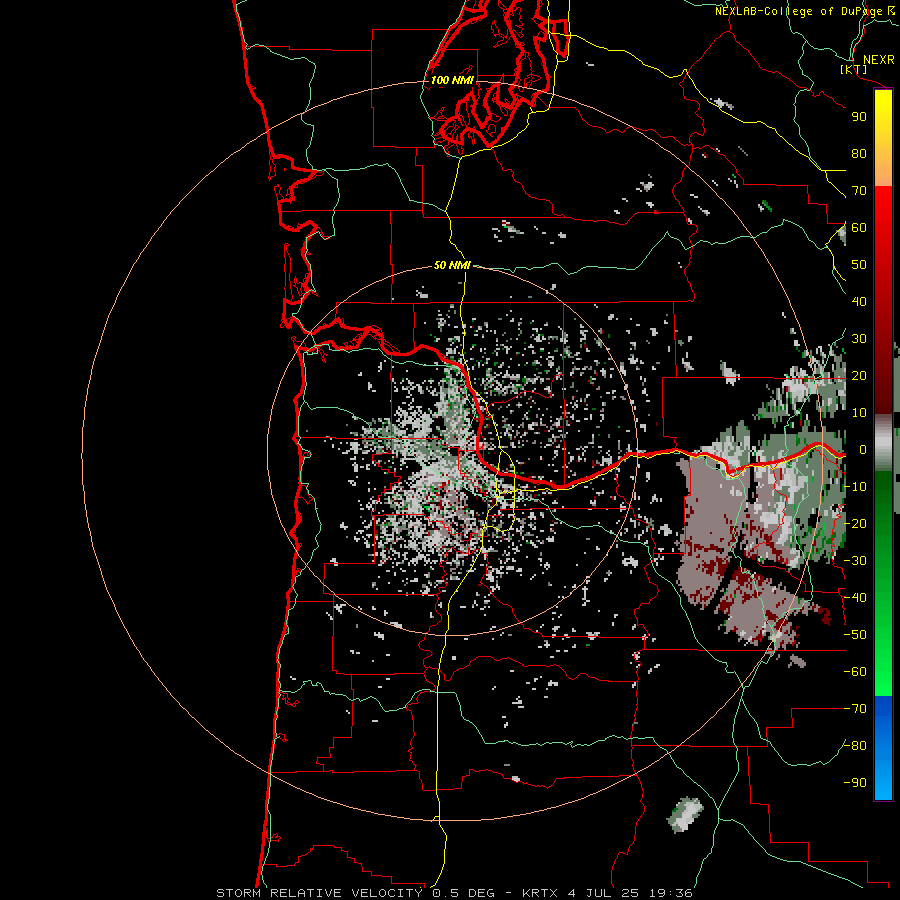Click the [KT] units label
The image size is (900, 900).
[x=854, y=69]
